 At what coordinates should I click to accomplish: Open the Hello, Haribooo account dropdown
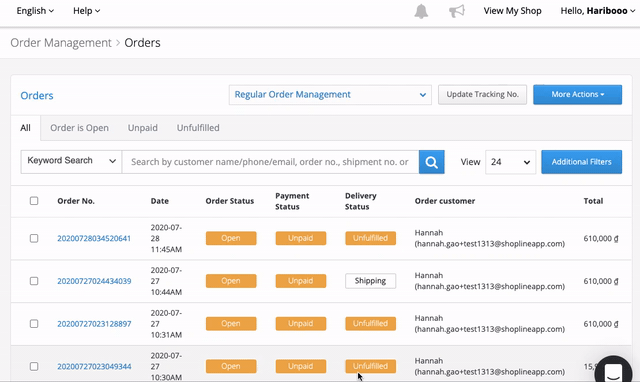coord(598,11)
